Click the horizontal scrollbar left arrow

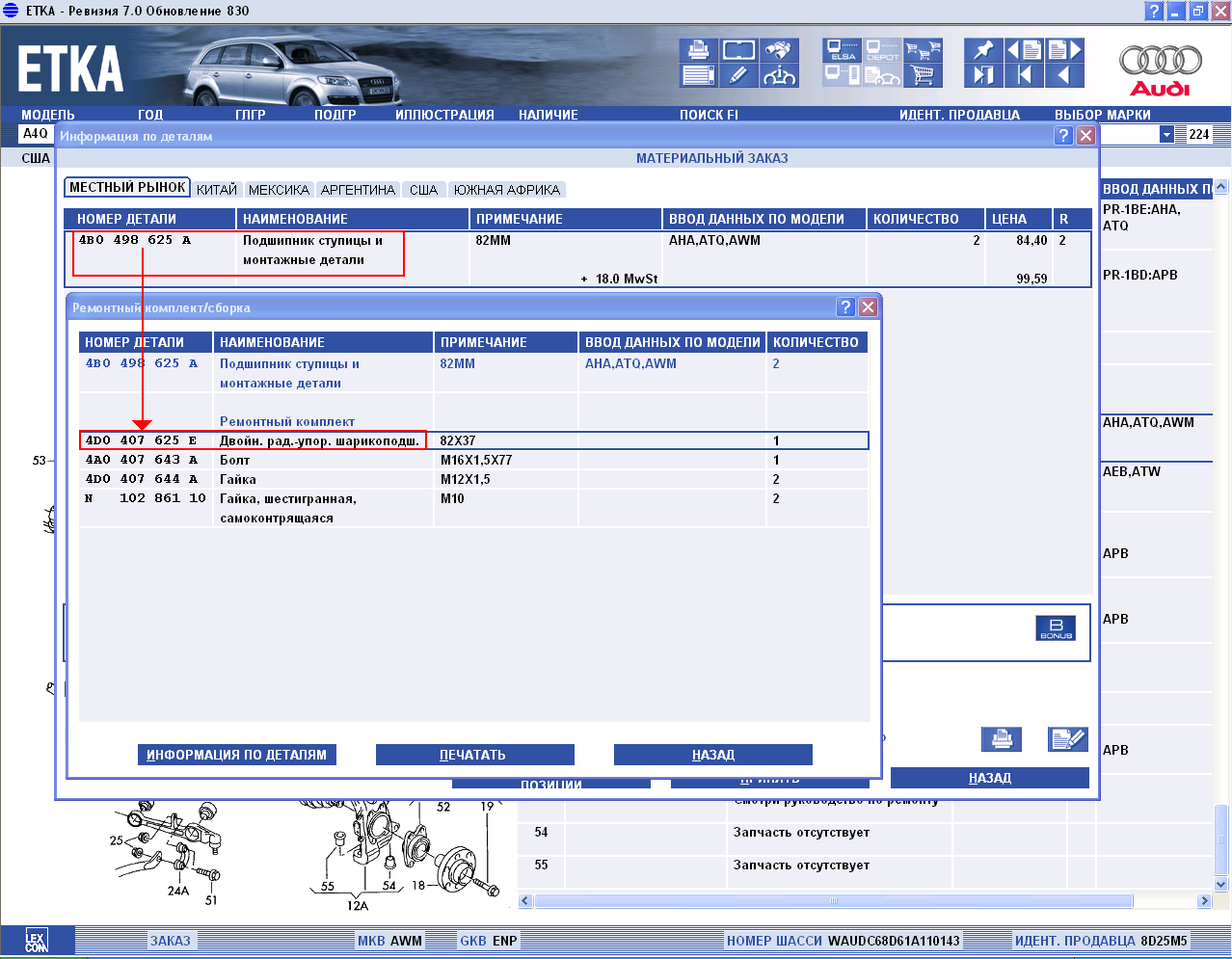pos(525,901)
